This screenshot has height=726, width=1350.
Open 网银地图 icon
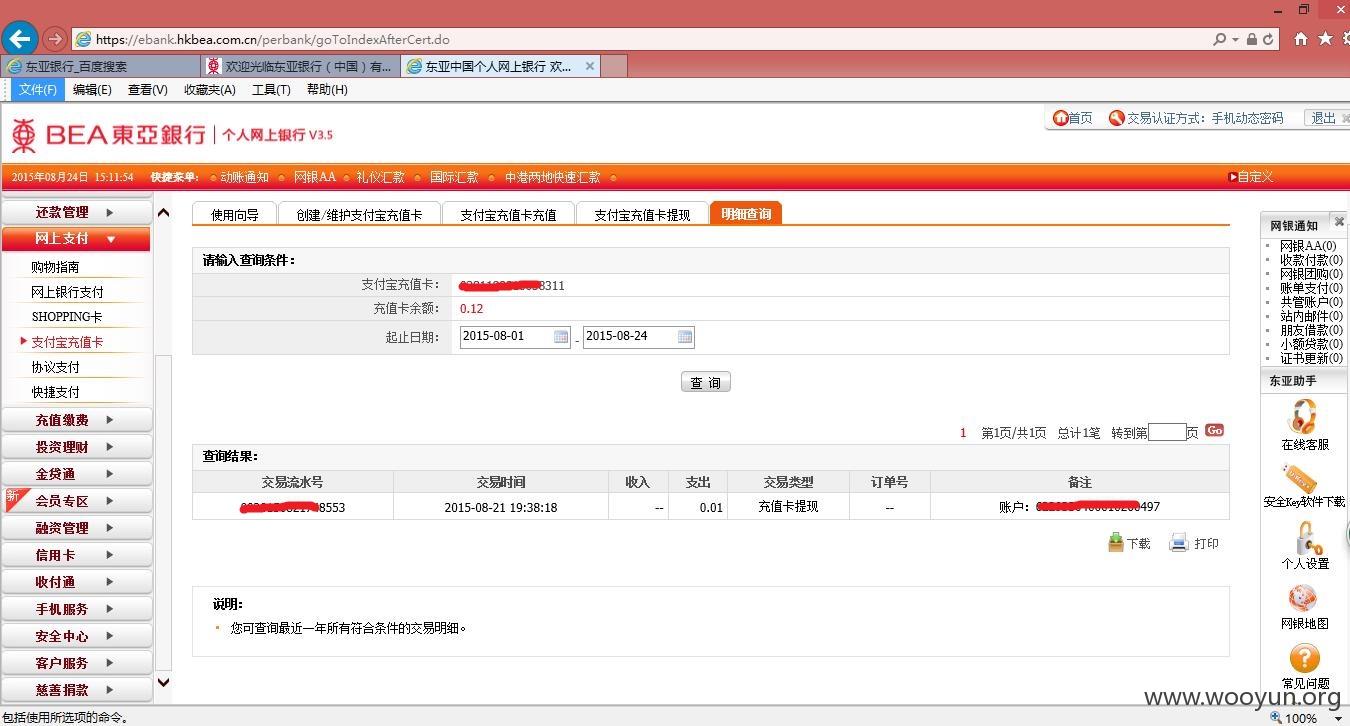click(1303, 598)
